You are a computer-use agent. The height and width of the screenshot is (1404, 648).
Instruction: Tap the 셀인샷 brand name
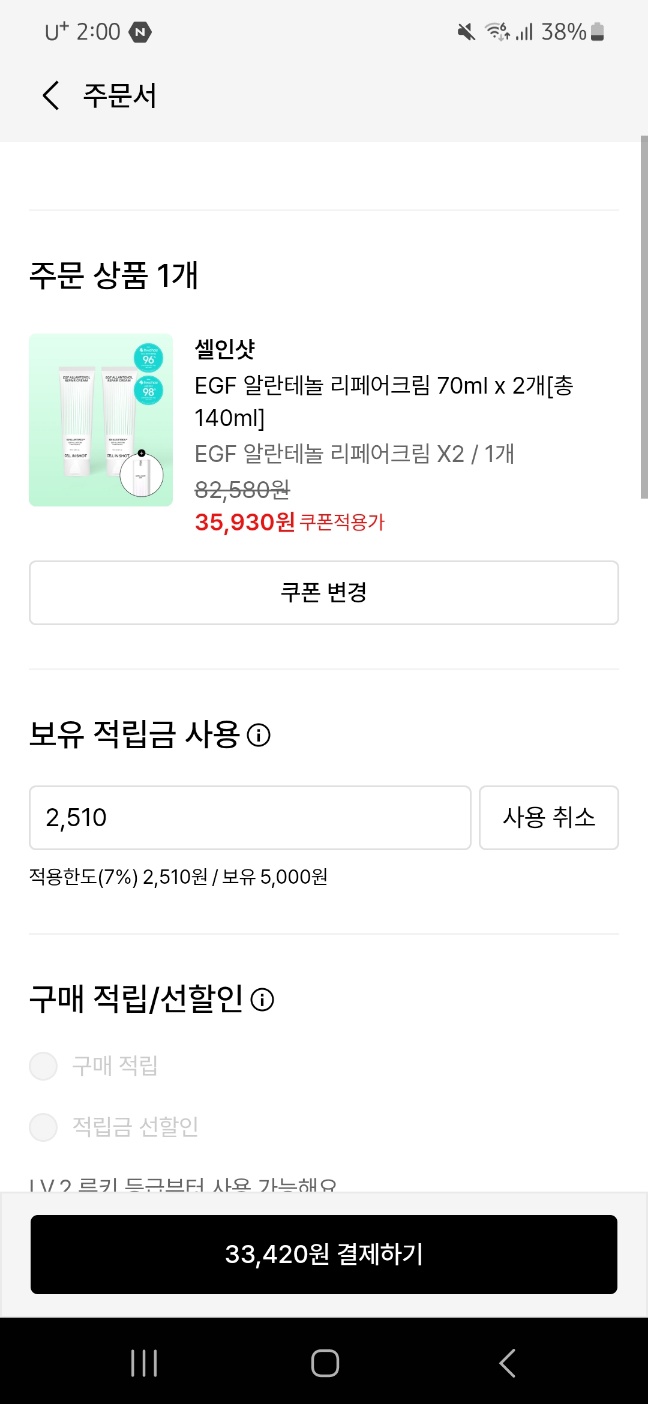click(x=225, y=350)
